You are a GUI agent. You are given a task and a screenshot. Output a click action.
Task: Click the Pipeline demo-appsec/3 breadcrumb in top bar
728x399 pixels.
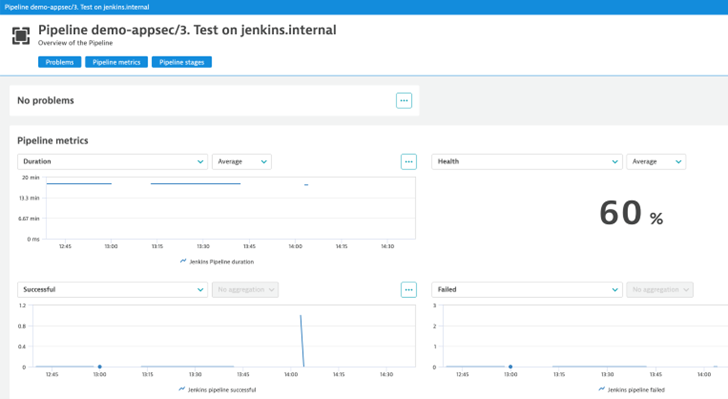pos(77,7)
